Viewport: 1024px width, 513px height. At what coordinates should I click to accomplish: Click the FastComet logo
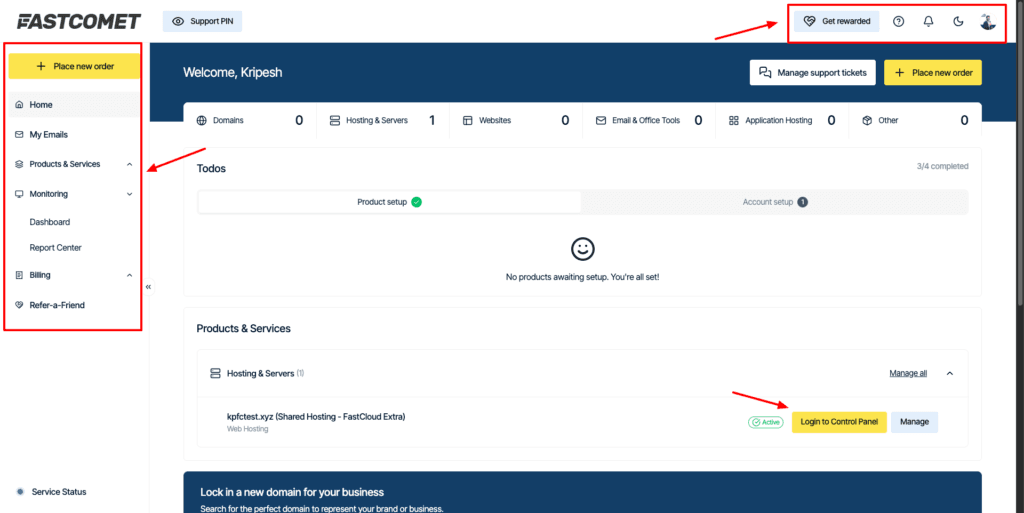(x=79, y=22)
